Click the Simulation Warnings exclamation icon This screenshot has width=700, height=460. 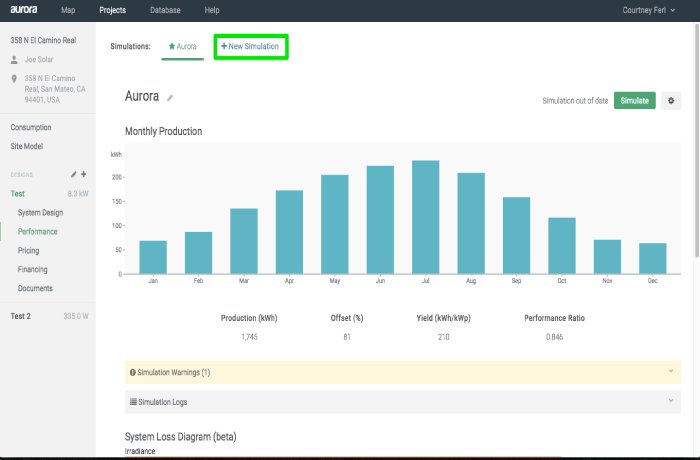tap(133, 373)
